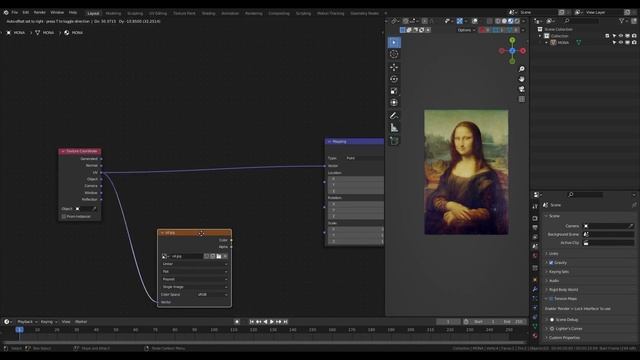Click the Blender logo menu icon
The height and width of the screenshot is (360, 640).
tap(6, 13)
